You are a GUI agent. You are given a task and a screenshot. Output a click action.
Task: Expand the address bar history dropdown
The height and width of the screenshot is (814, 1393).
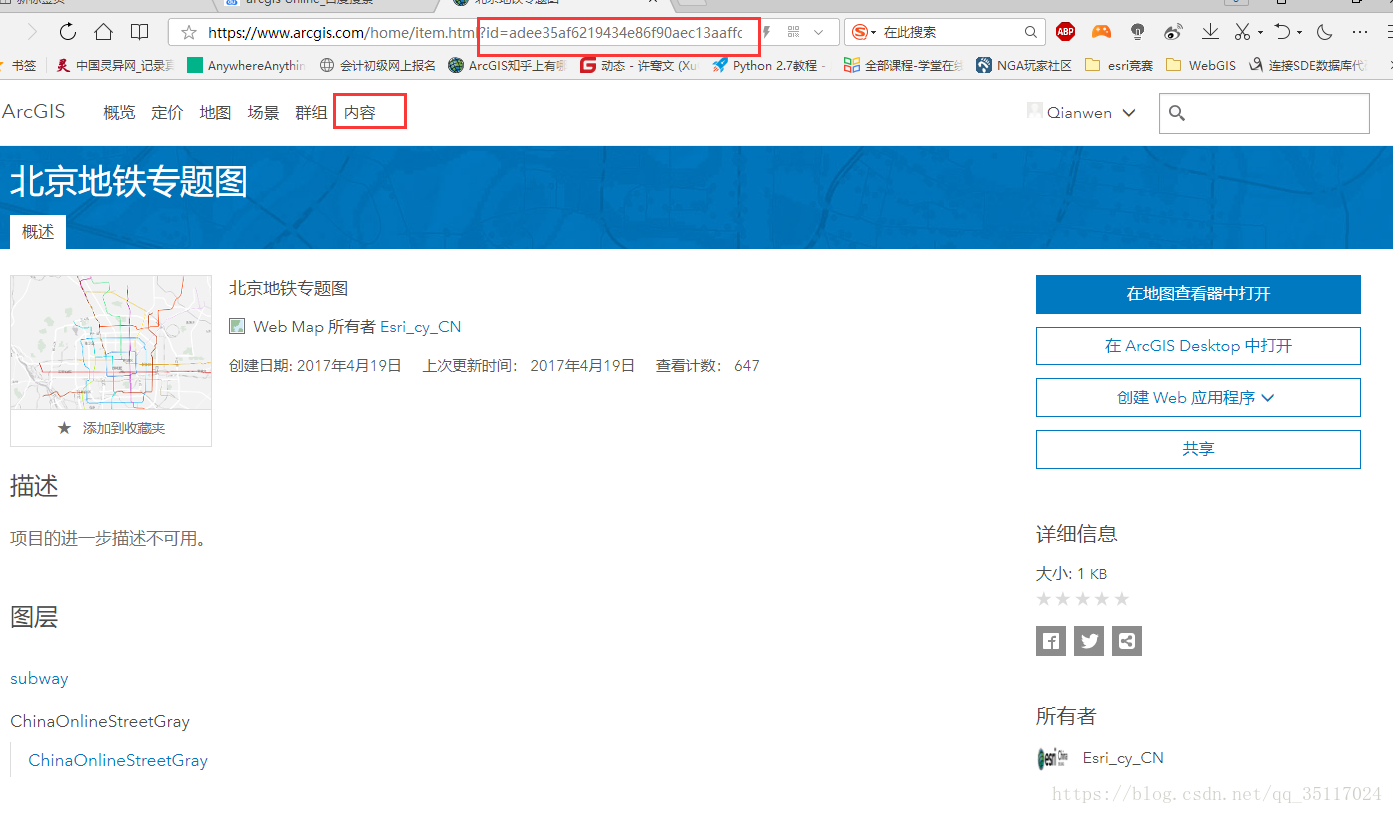818,32
